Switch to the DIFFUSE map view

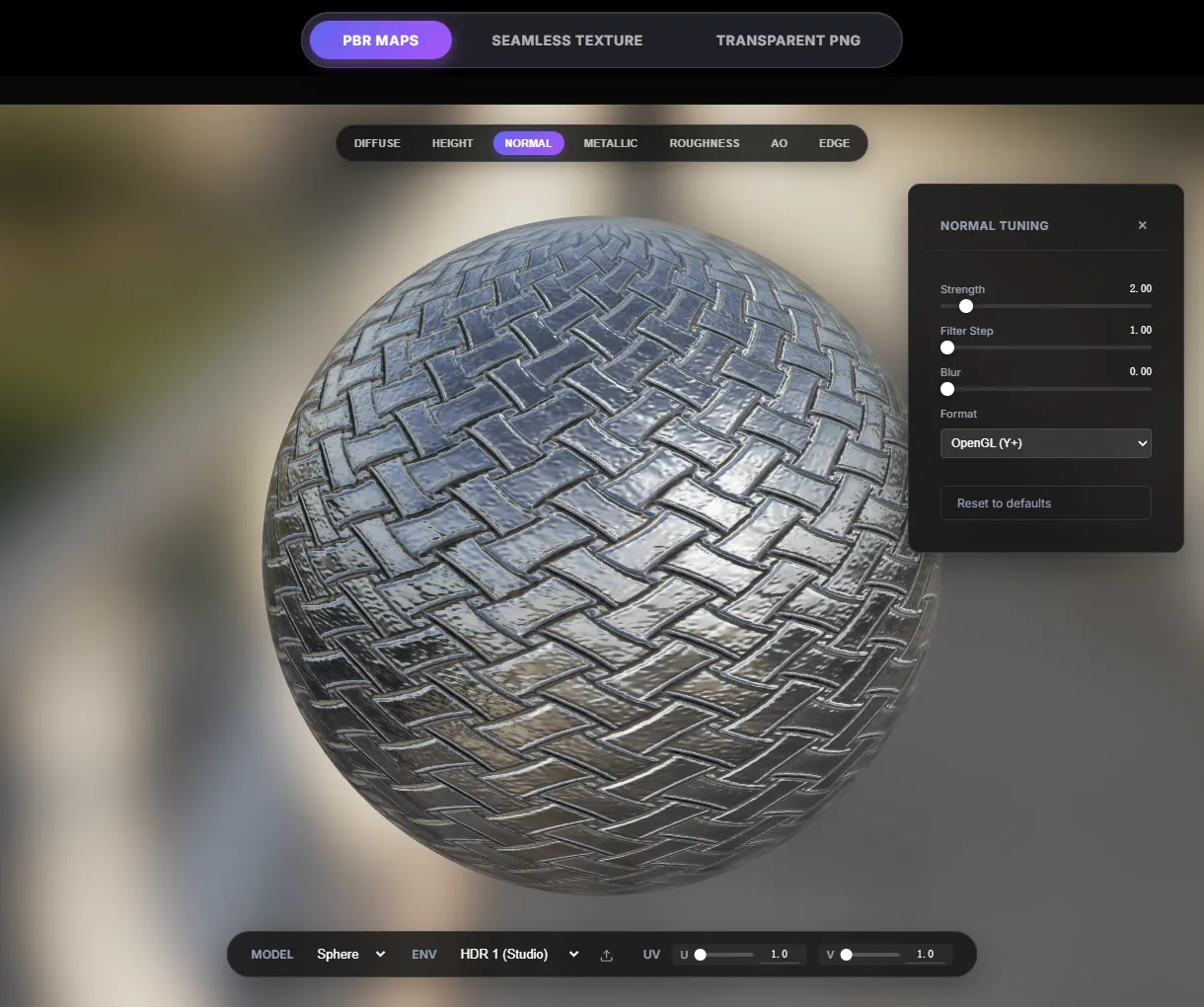(x=377, y=143)
